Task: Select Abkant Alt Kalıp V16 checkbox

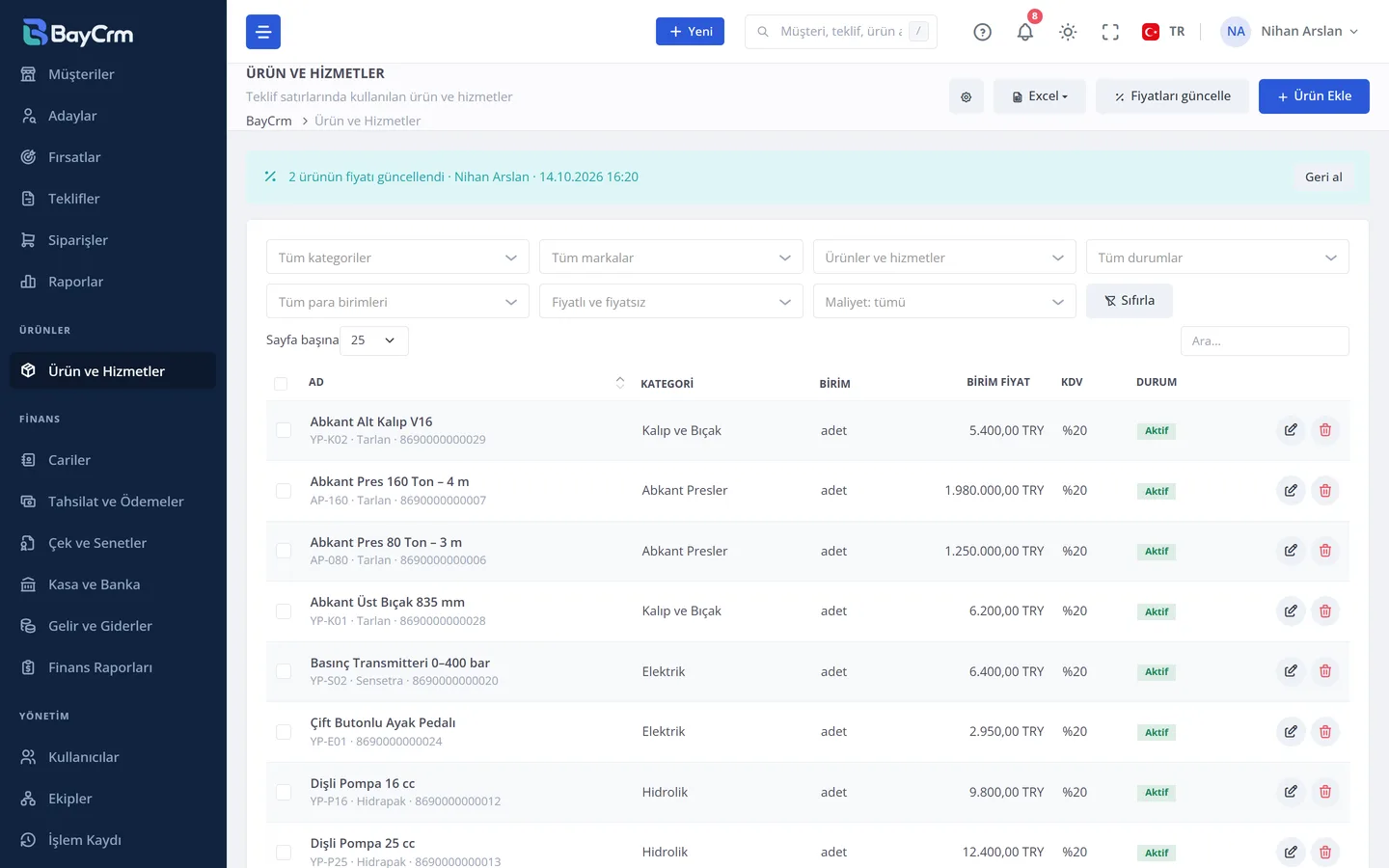Action: click(284, 430)
